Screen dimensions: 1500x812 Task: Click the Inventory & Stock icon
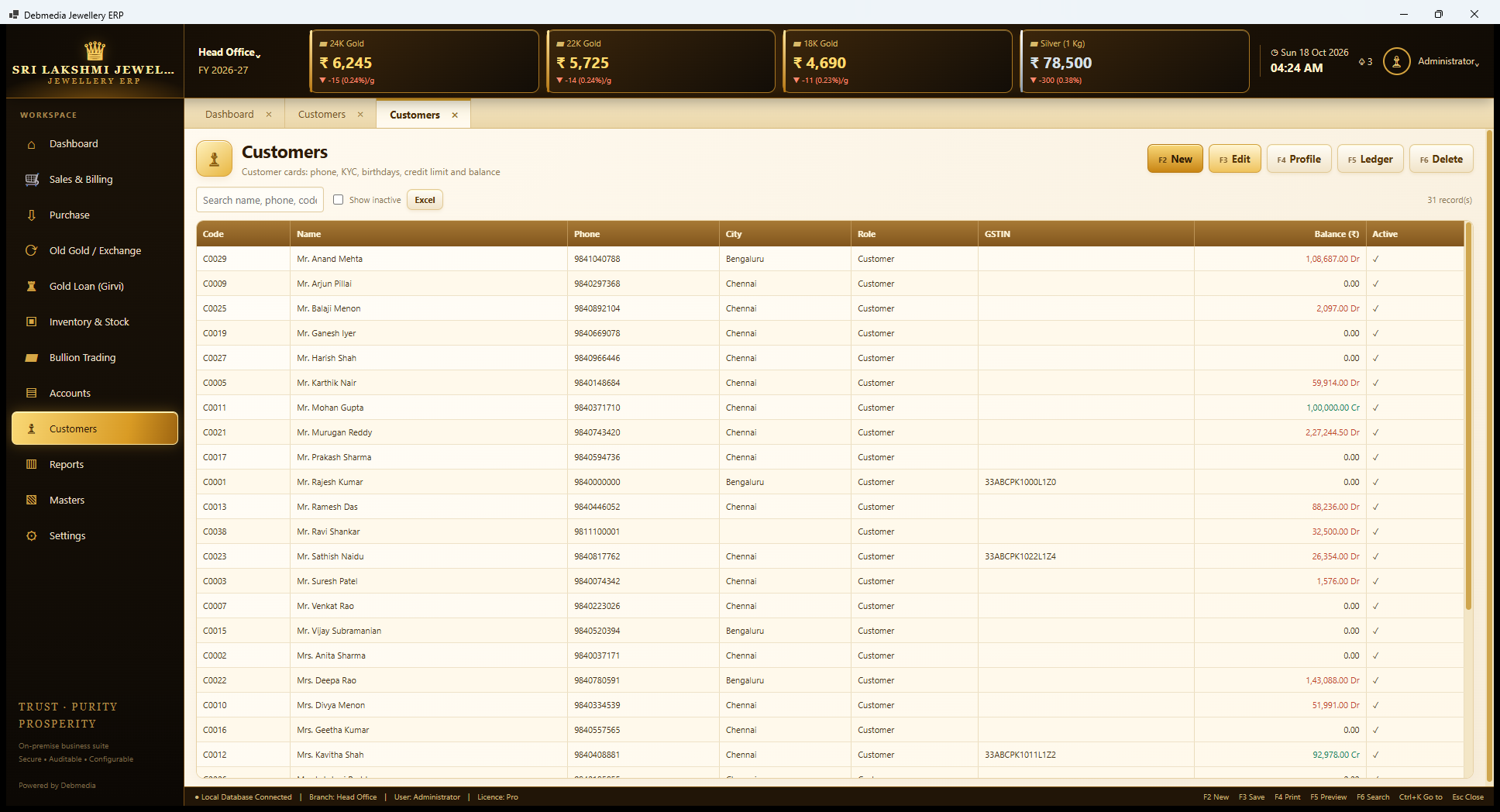click(32, 322)
